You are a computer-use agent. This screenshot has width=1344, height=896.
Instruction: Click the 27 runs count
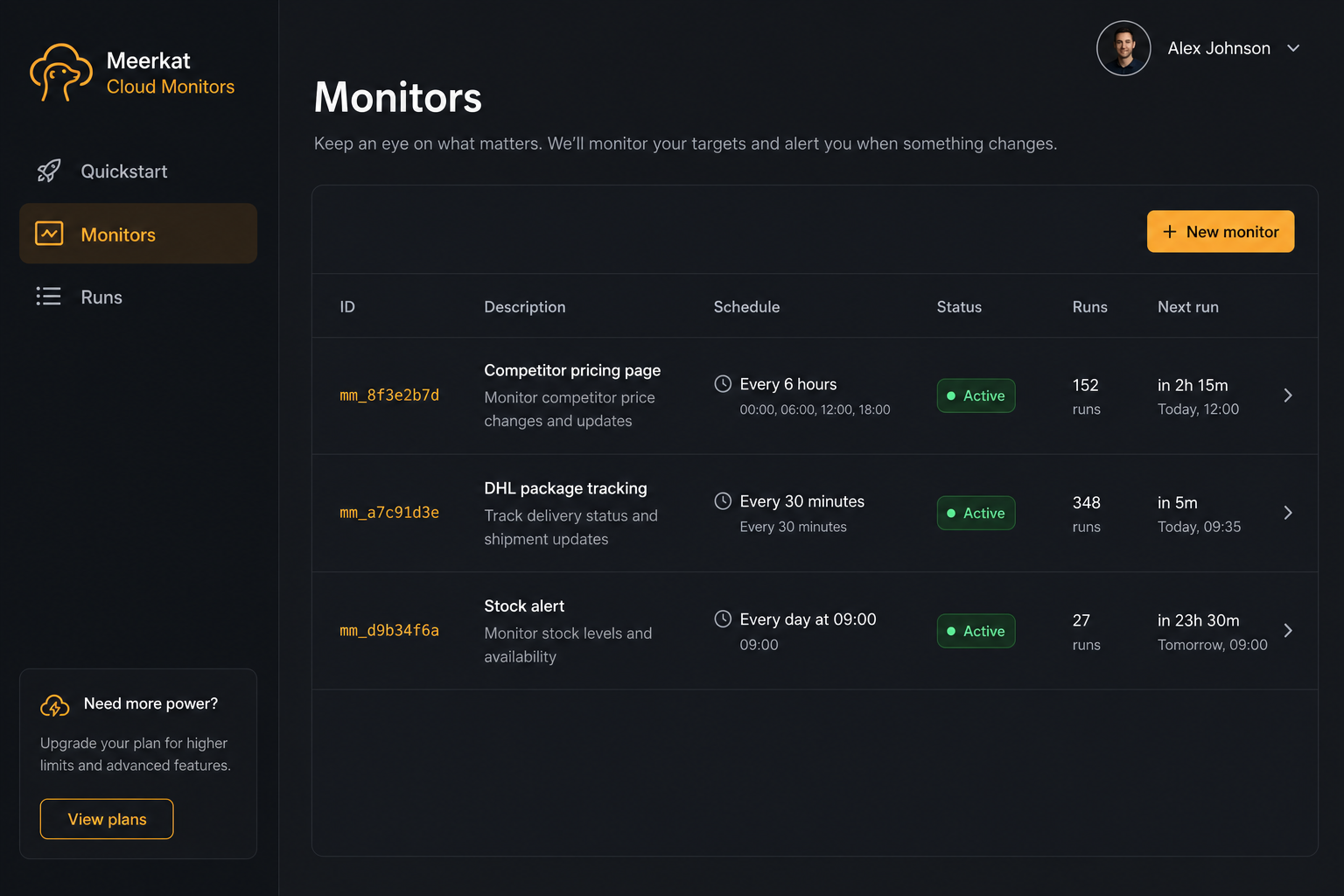1081,620
